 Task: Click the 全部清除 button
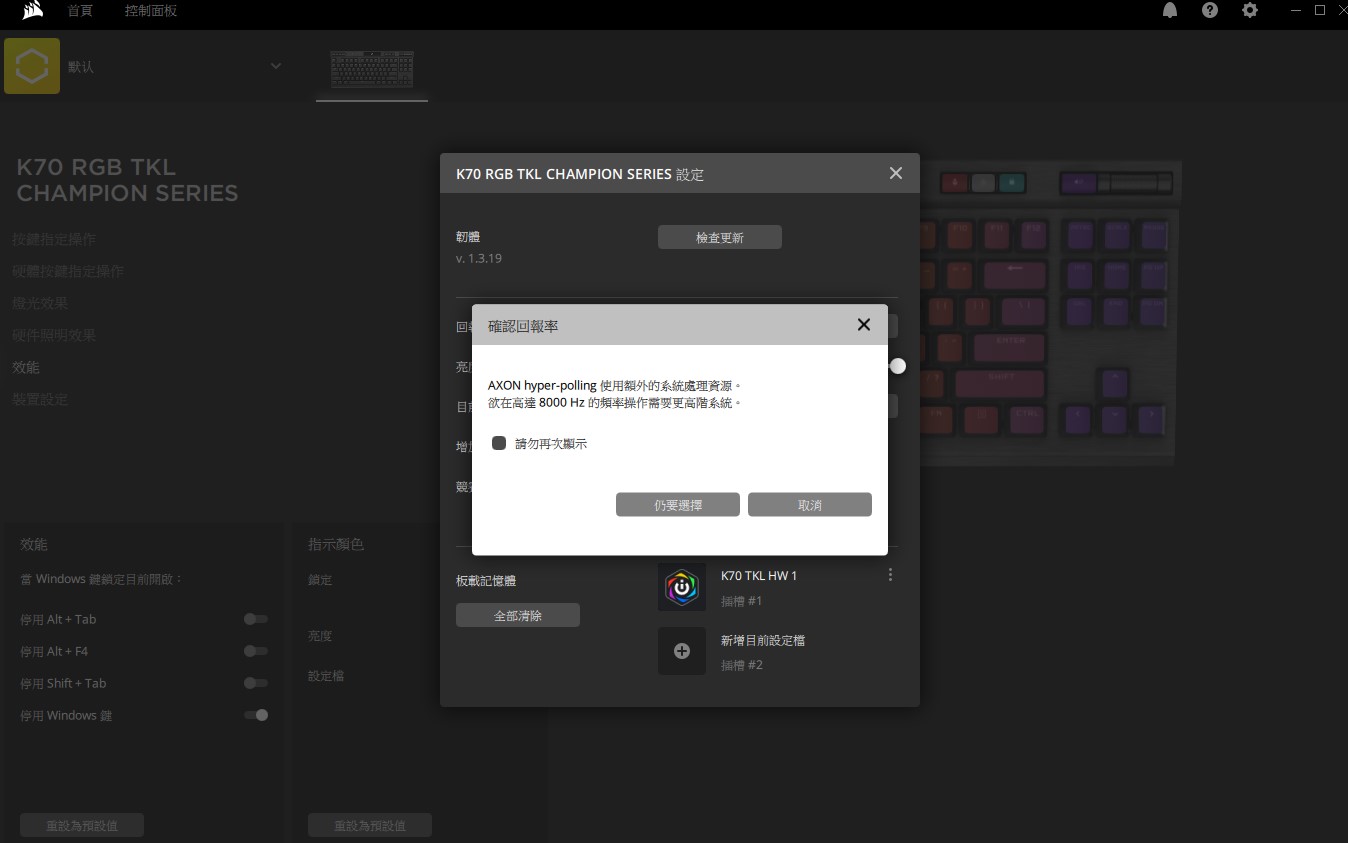tap(518, 616)
